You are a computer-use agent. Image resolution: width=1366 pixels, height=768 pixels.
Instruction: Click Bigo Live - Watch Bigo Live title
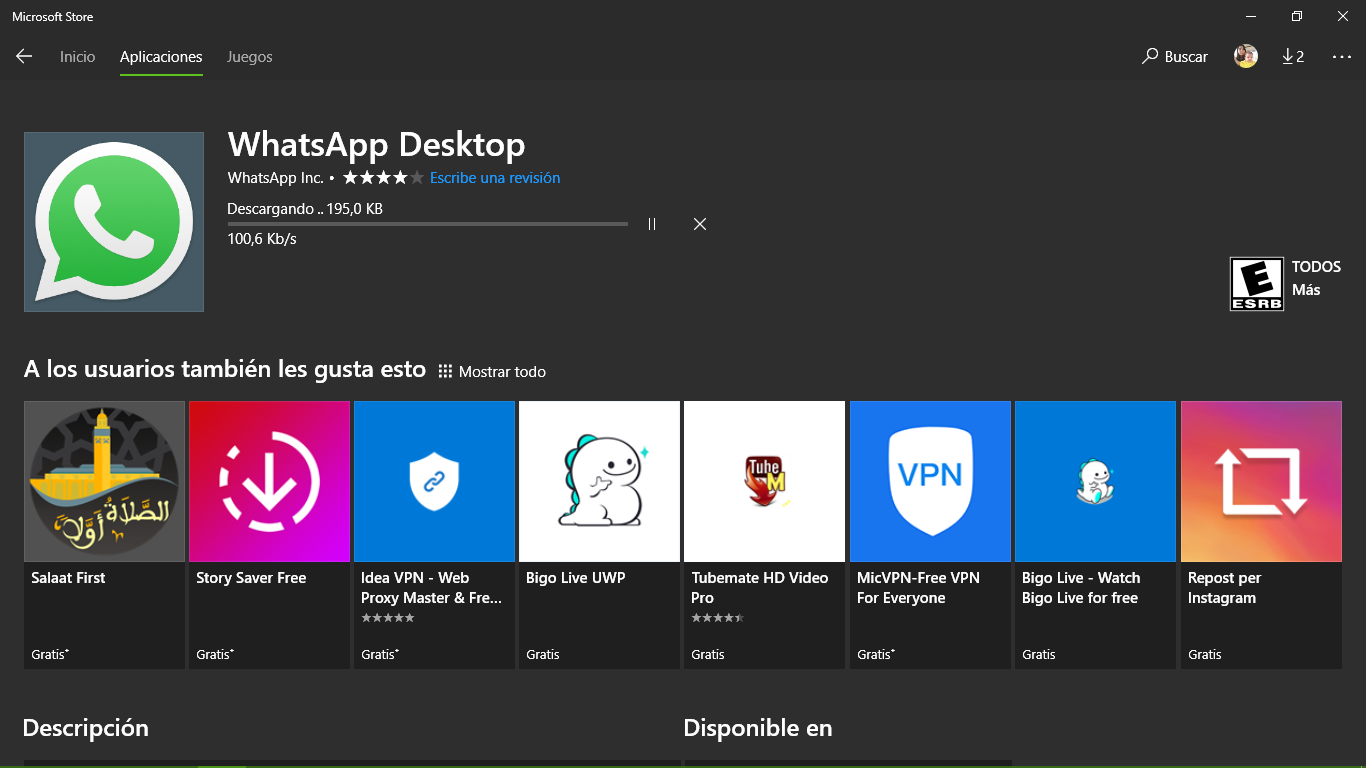[x=1081, y=588]
